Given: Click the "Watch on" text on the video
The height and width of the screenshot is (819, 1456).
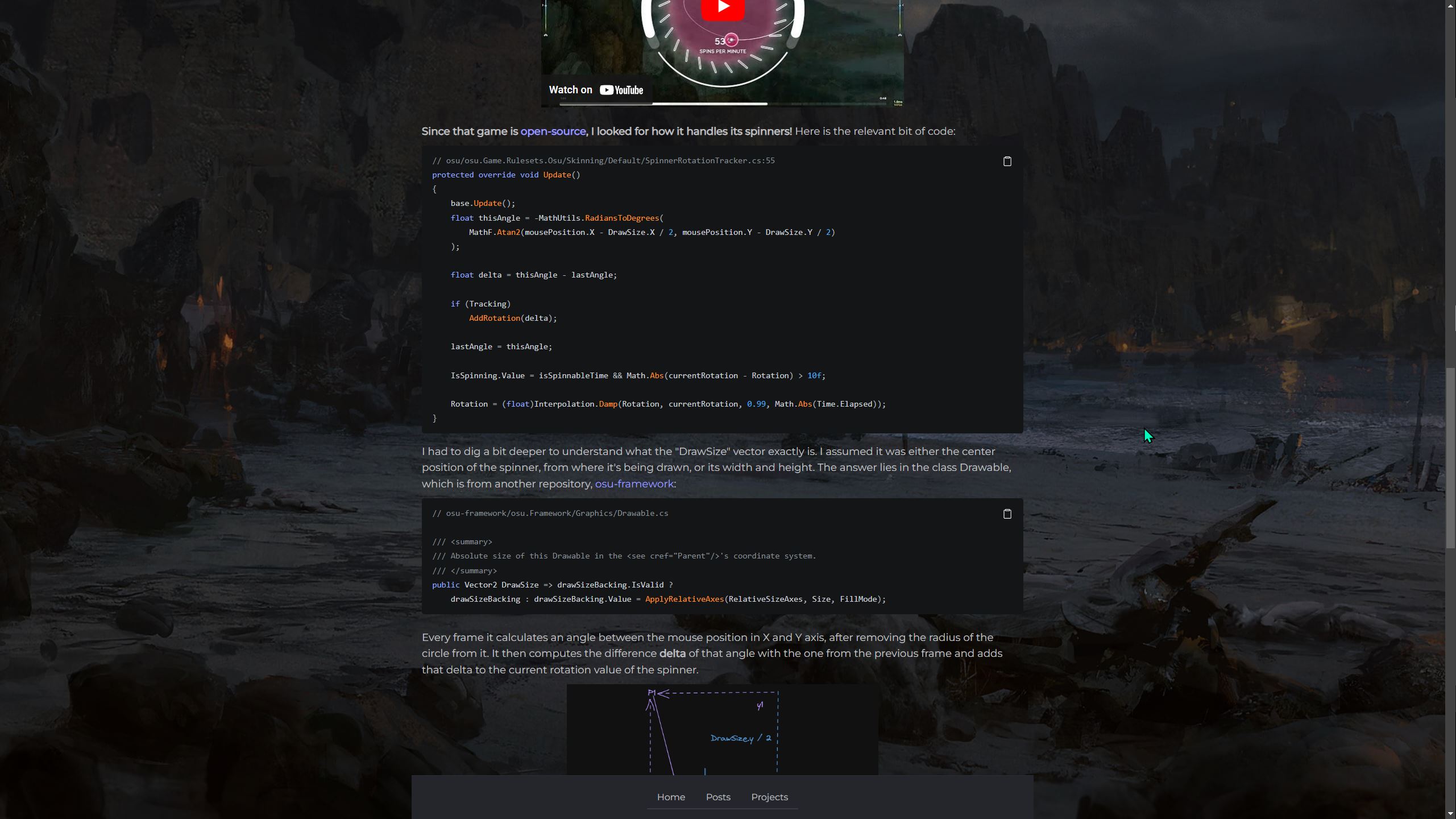Looking at the screenshot, I should point(570,90).
